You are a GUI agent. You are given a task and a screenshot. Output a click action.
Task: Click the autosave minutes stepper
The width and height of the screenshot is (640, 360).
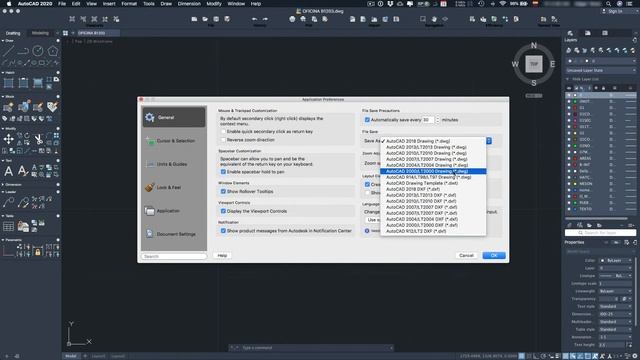click(x=438, y=120)
